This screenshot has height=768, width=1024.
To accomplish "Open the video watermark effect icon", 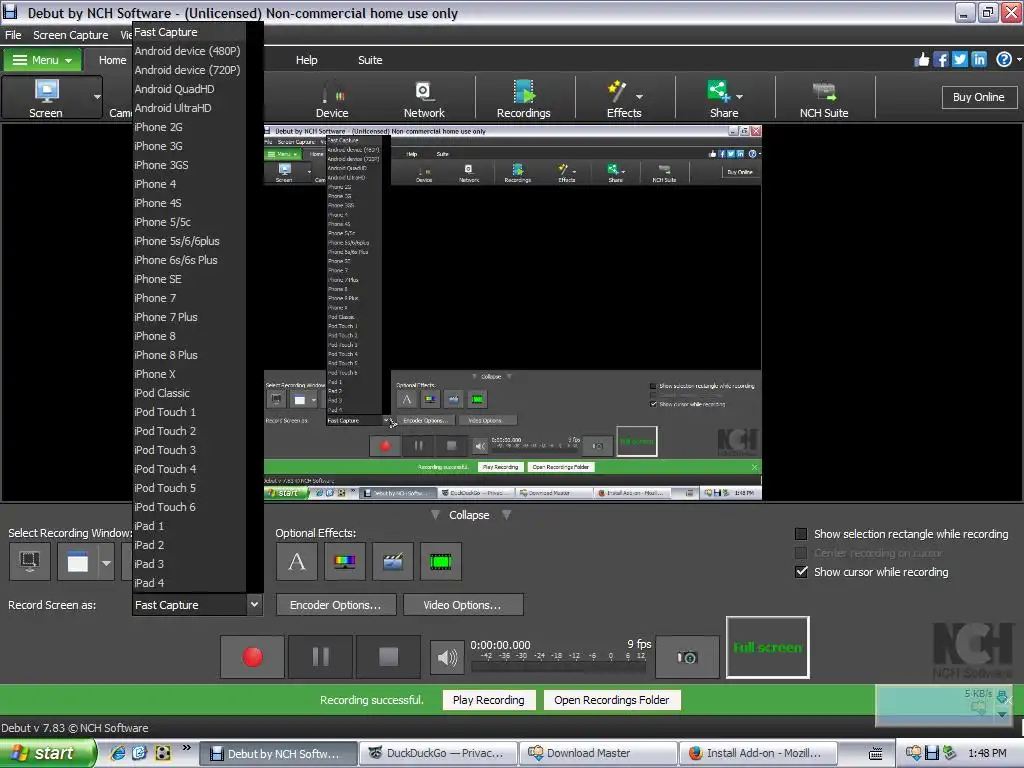I will 392,562.
